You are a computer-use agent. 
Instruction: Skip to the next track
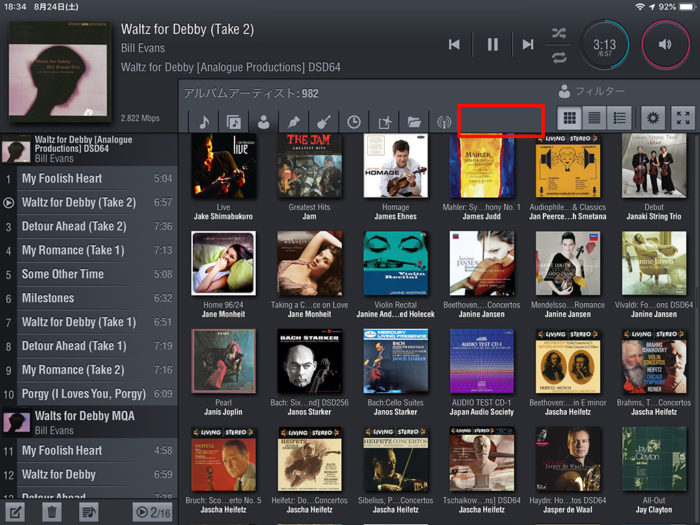pos(528,44)
